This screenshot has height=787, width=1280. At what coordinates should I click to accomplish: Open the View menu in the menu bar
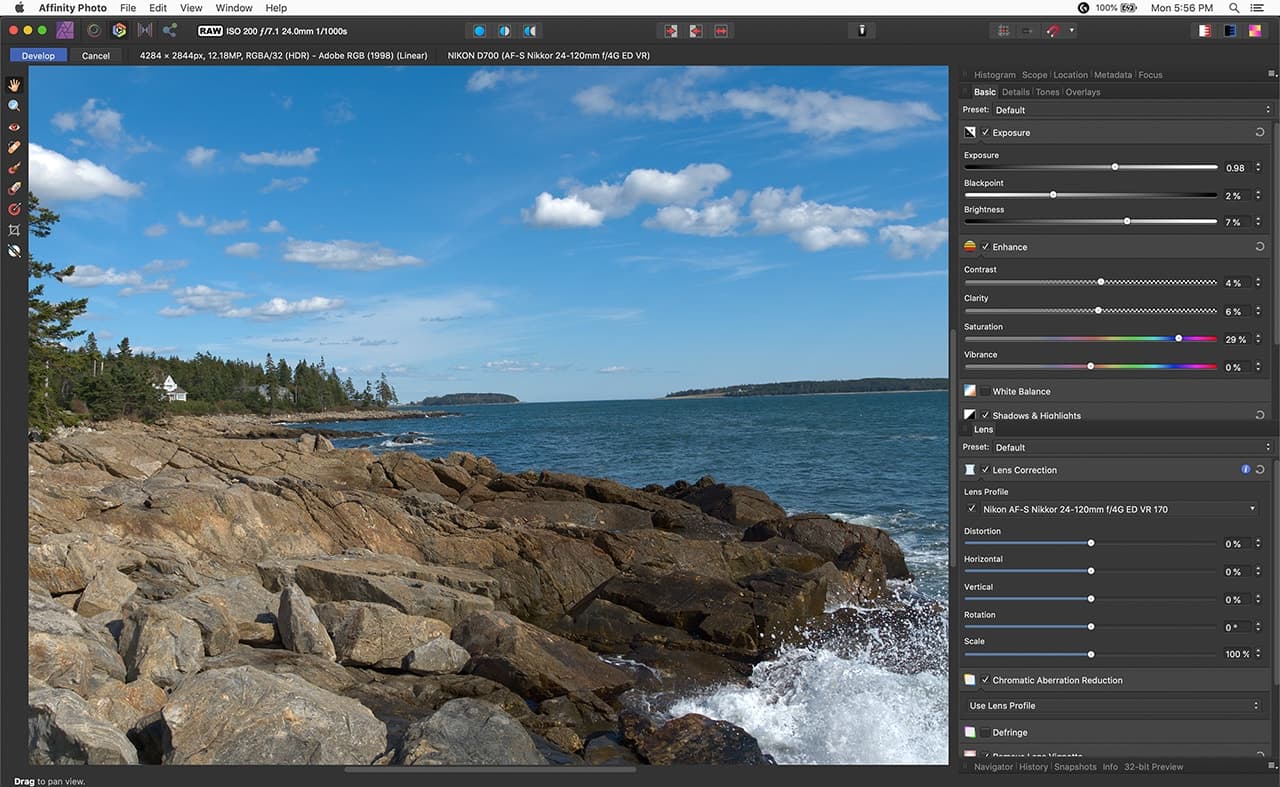[191, 8]
